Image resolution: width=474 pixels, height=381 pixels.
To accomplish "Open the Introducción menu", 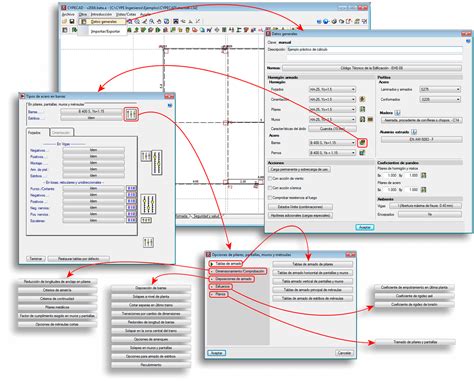I will point(101,14).
